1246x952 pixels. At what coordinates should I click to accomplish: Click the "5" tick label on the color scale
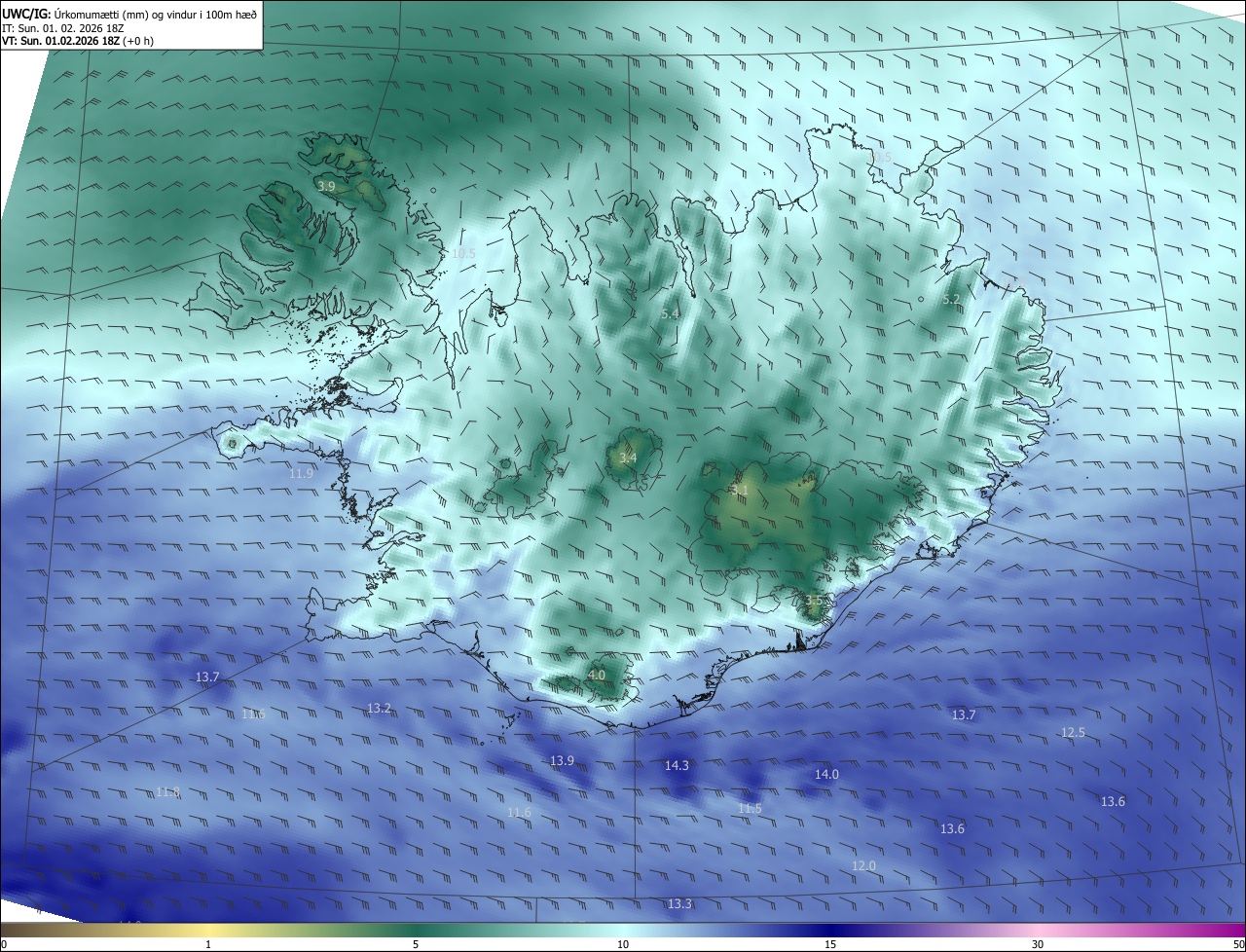(416, 944)
